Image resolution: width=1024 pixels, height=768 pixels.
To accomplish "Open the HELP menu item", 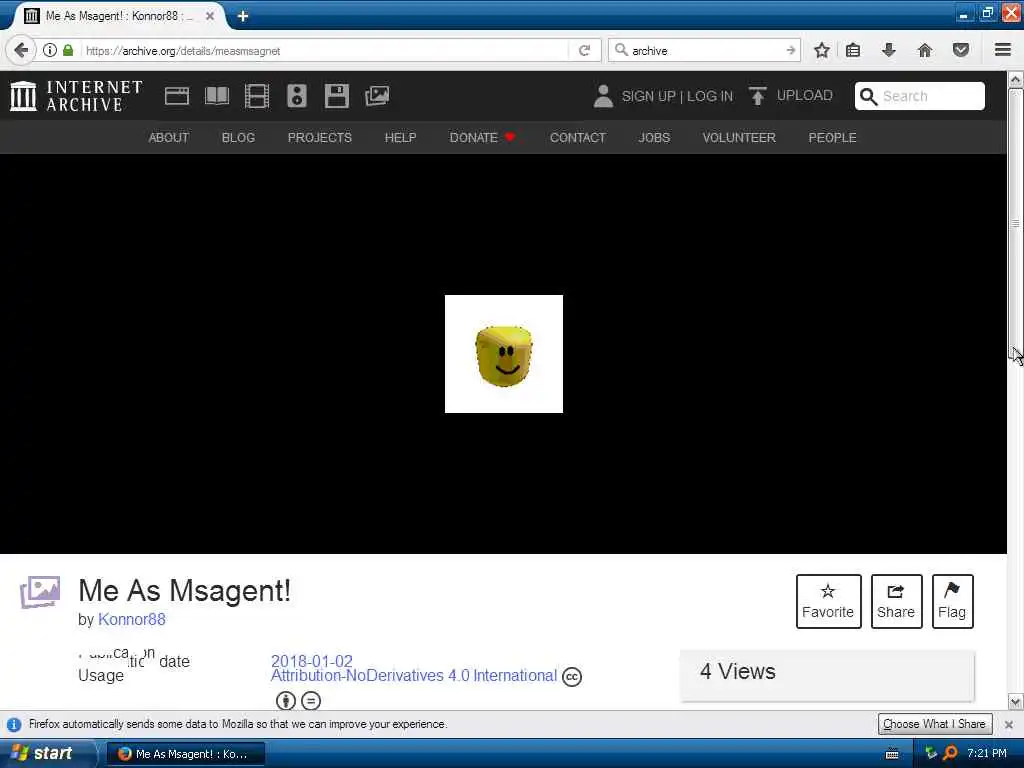I will tap(400, 138).
